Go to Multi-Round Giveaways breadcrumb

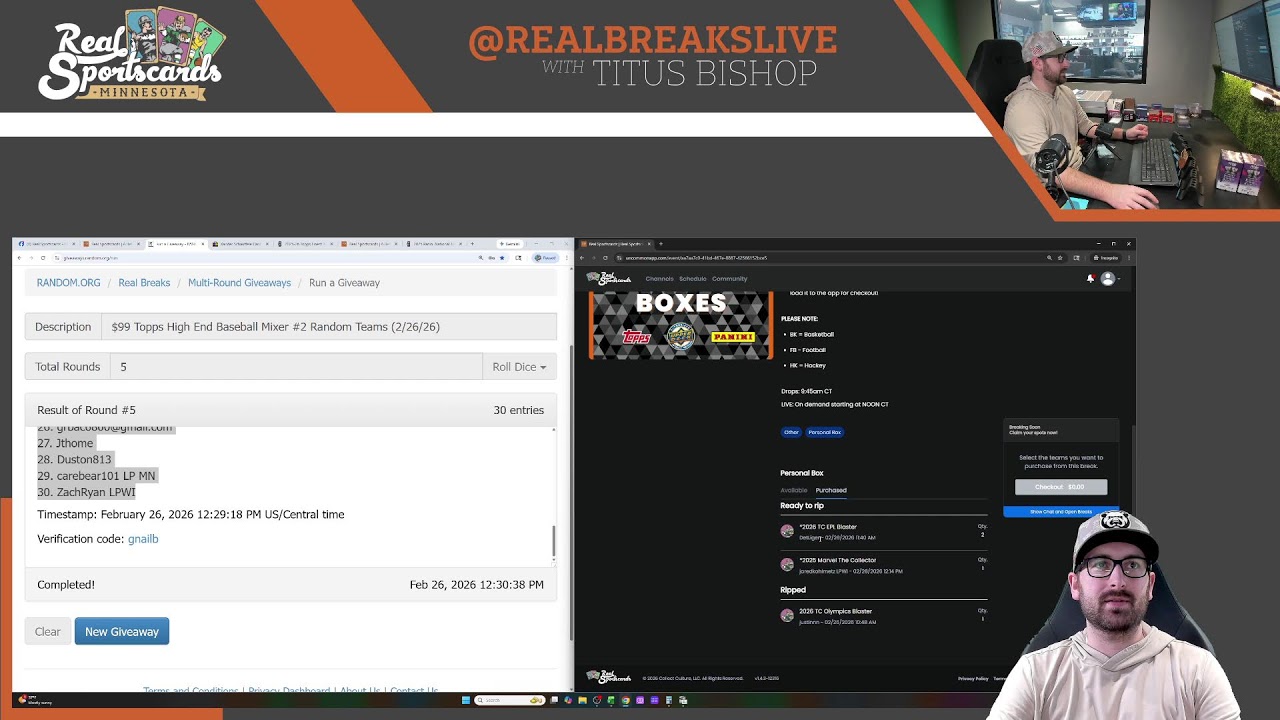point(239,283)
